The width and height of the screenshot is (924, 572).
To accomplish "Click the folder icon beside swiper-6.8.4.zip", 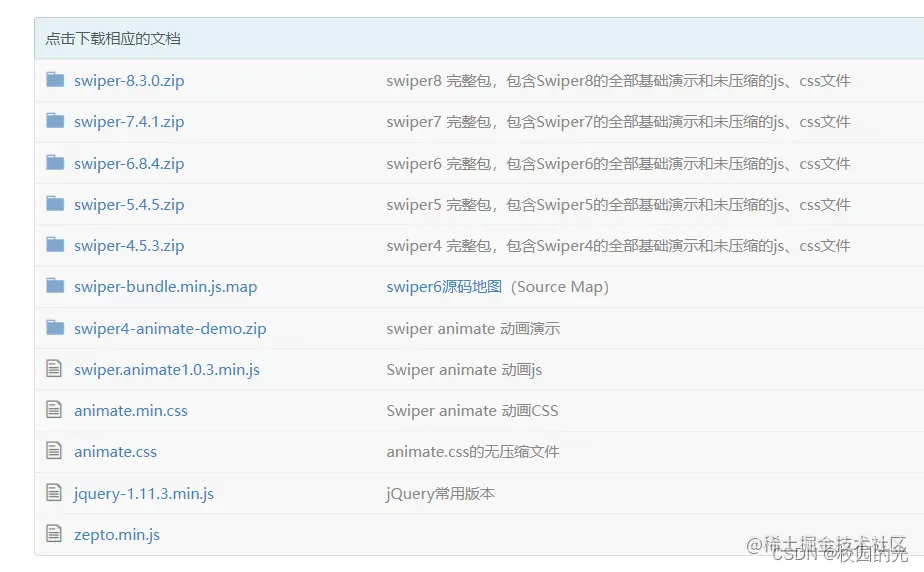I will coord(55,162).
